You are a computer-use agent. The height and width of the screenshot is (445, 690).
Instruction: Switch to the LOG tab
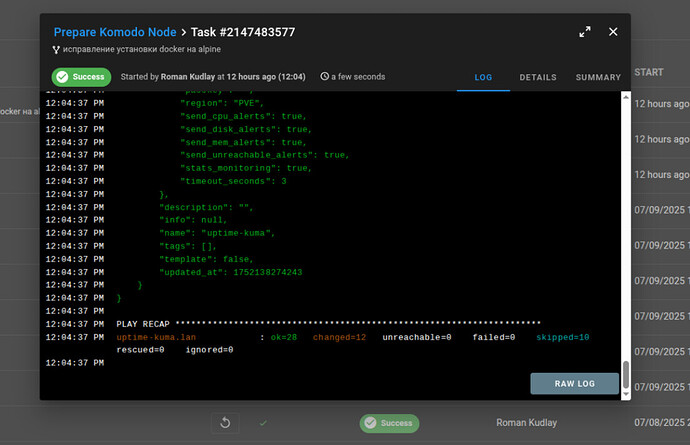pyautogui.click(x=483, y=77)
